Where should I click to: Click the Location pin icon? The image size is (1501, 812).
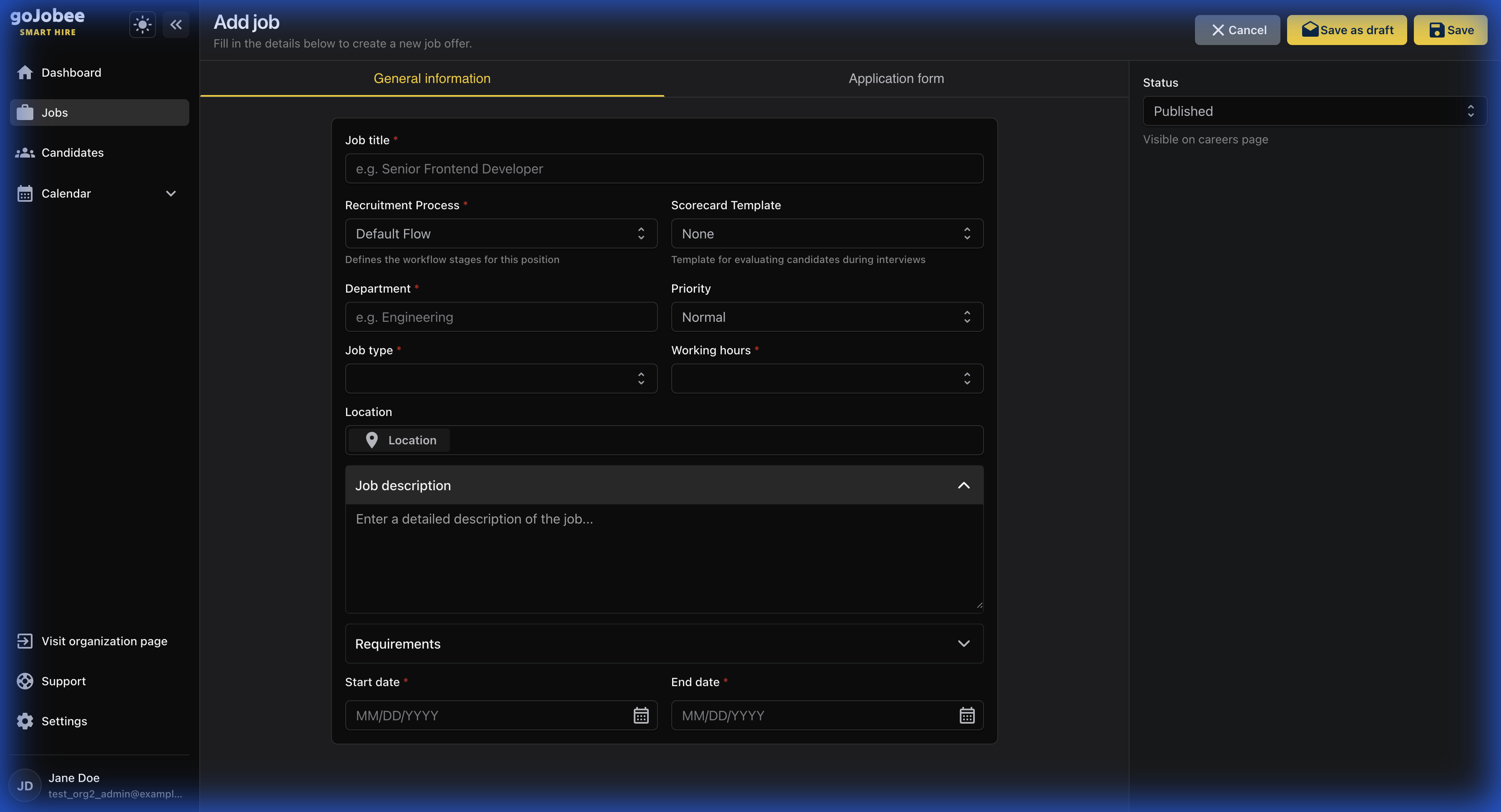[372, 440]
